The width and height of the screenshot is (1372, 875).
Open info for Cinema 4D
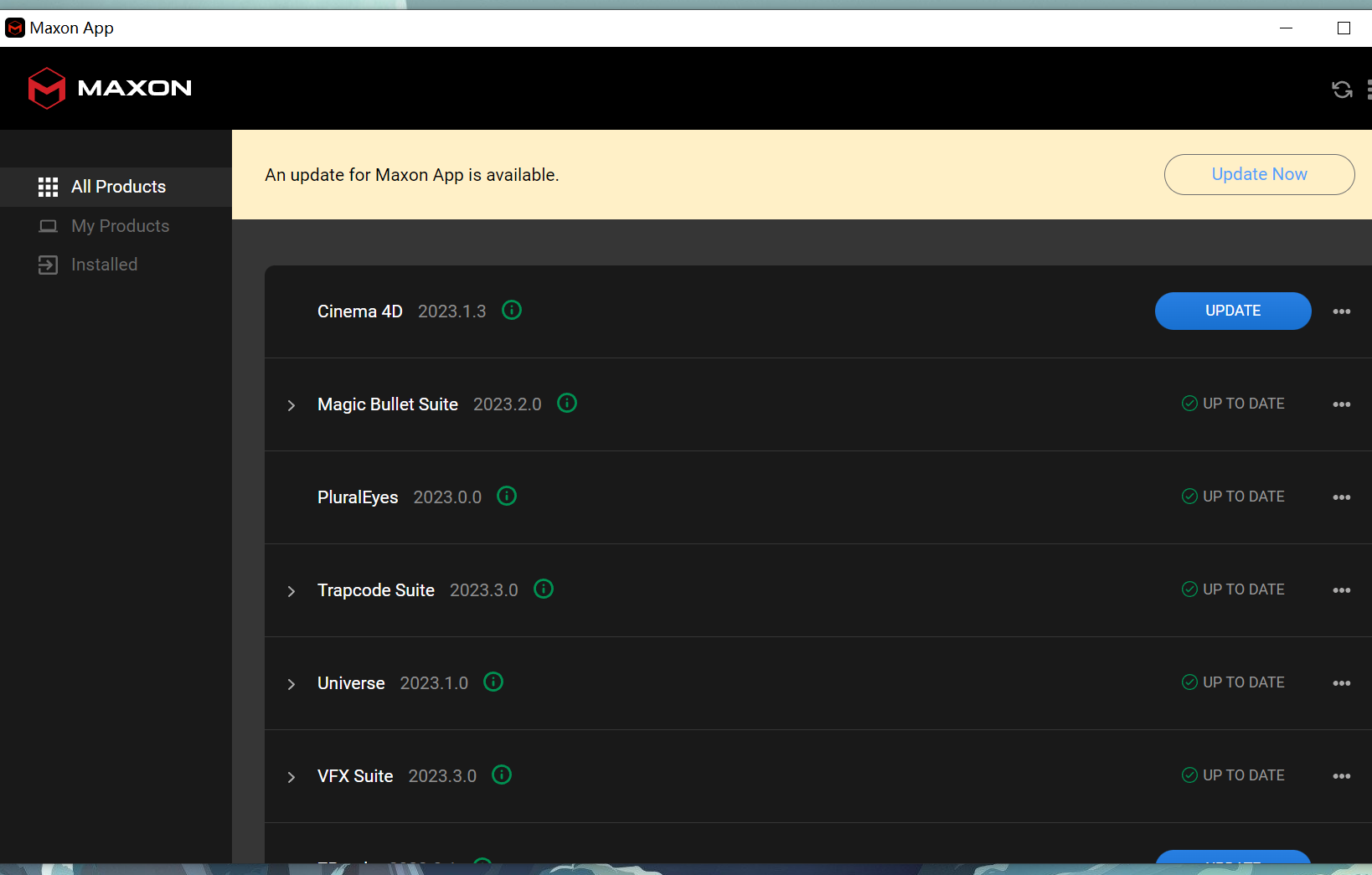coord(512,311)
